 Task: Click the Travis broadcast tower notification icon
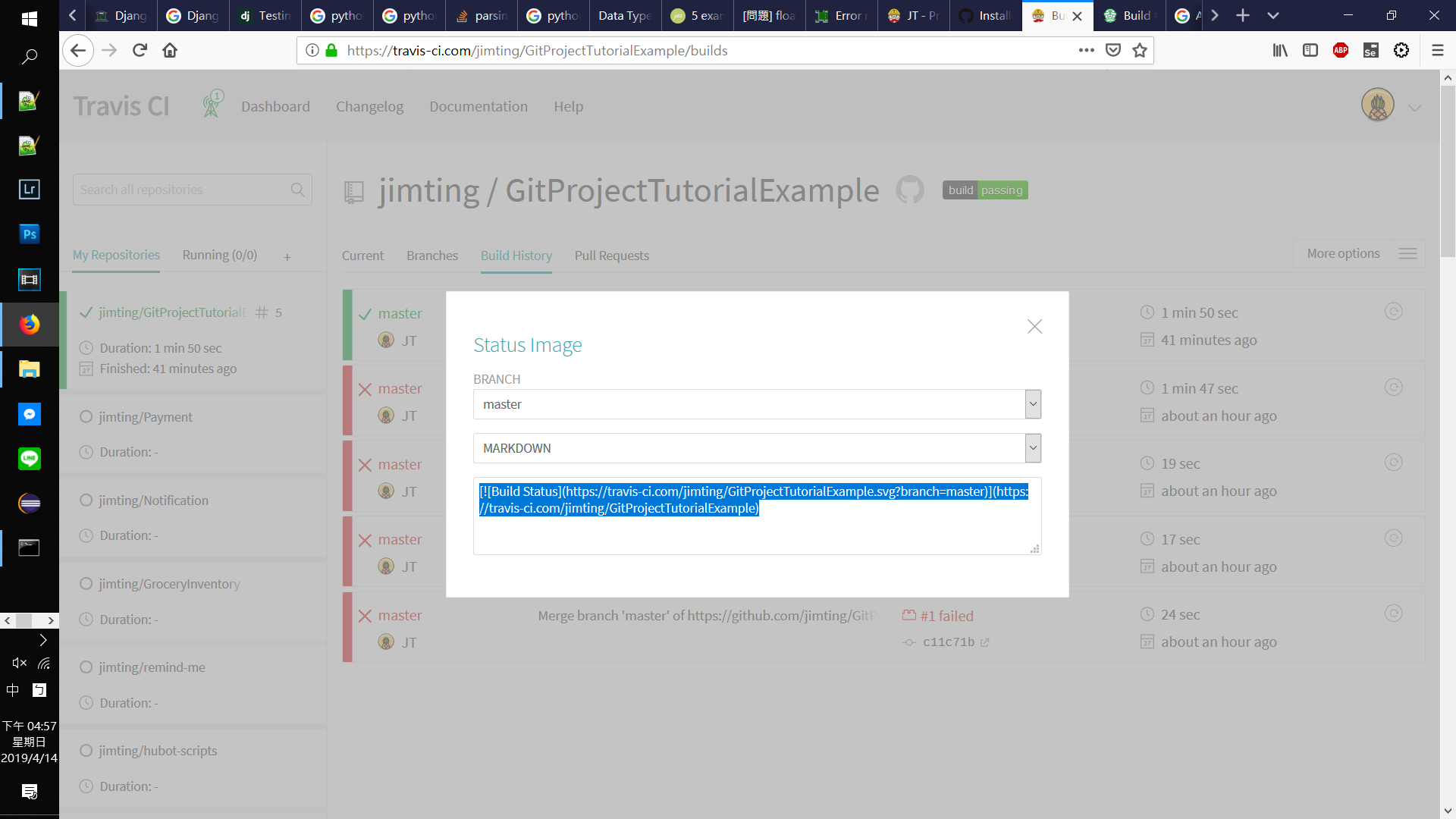click(x=212, y=105)
